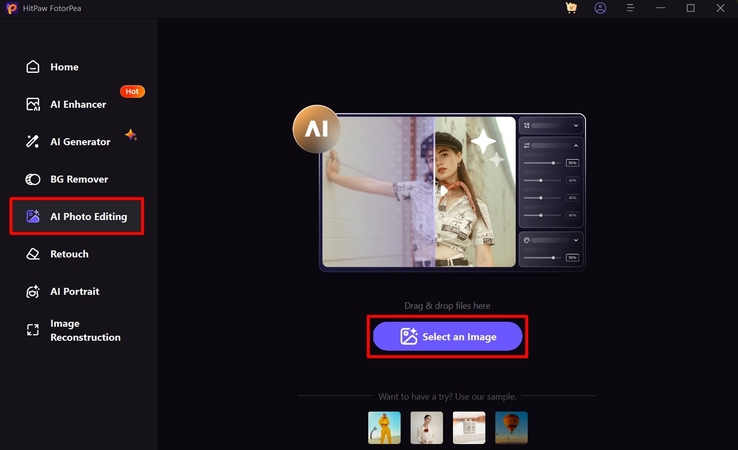Use the woman in white sample image
This screenshot has height=450, width=738.
point(427,428)
